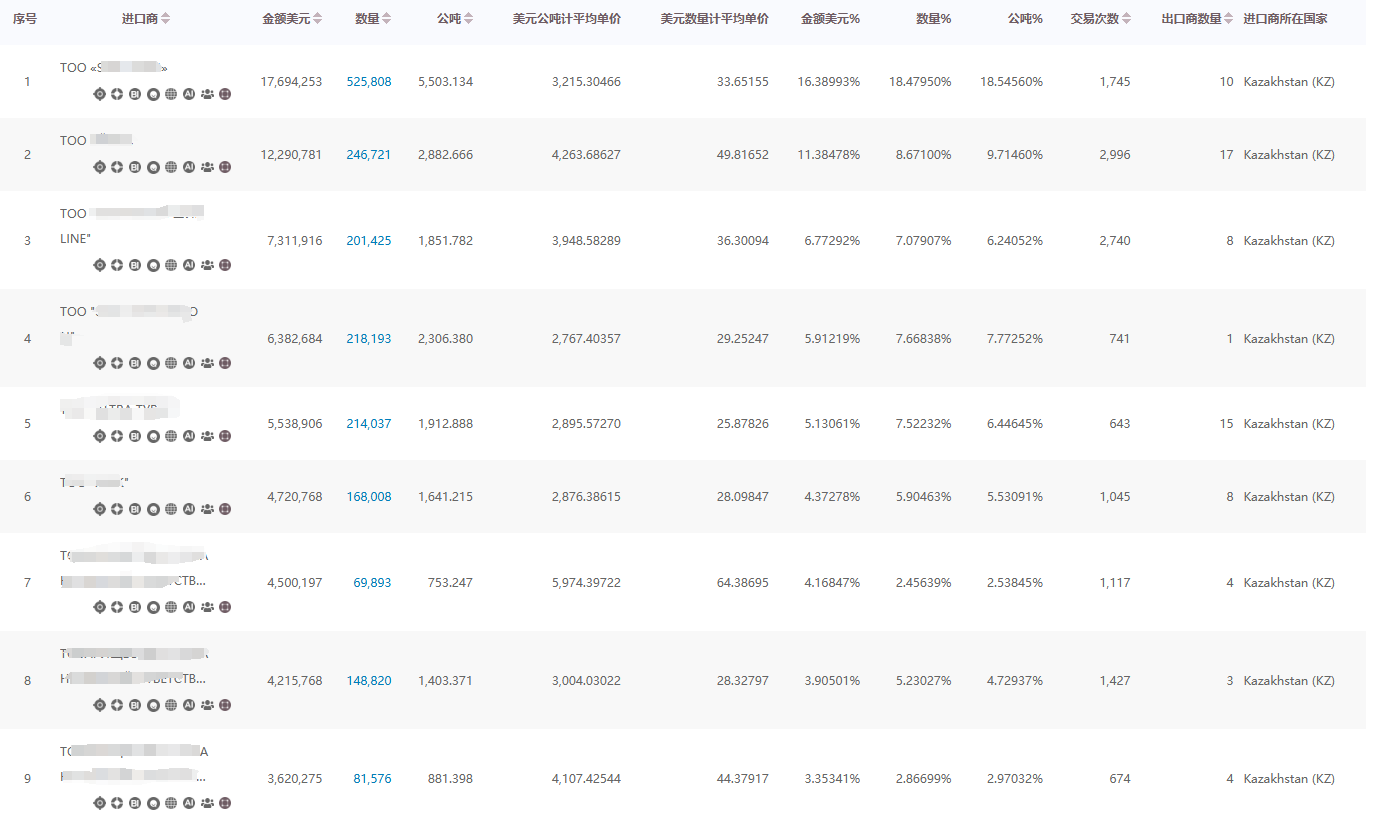This screenshot has width=1386, height=827.
Task: Click the people group icon in row 4
Action: [207, 363]
